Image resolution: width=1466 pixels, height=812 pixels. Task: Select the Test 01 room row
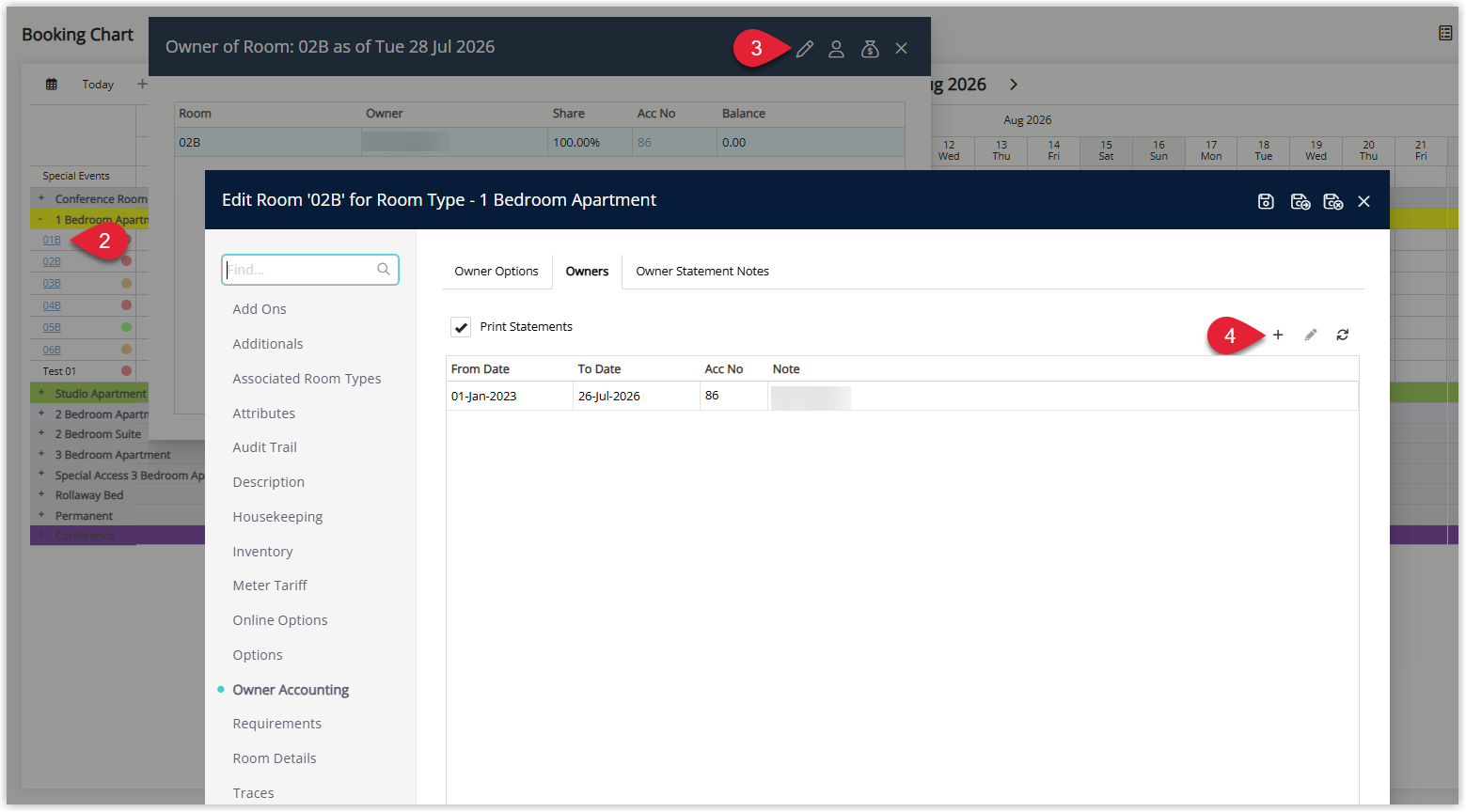[83, 371]
